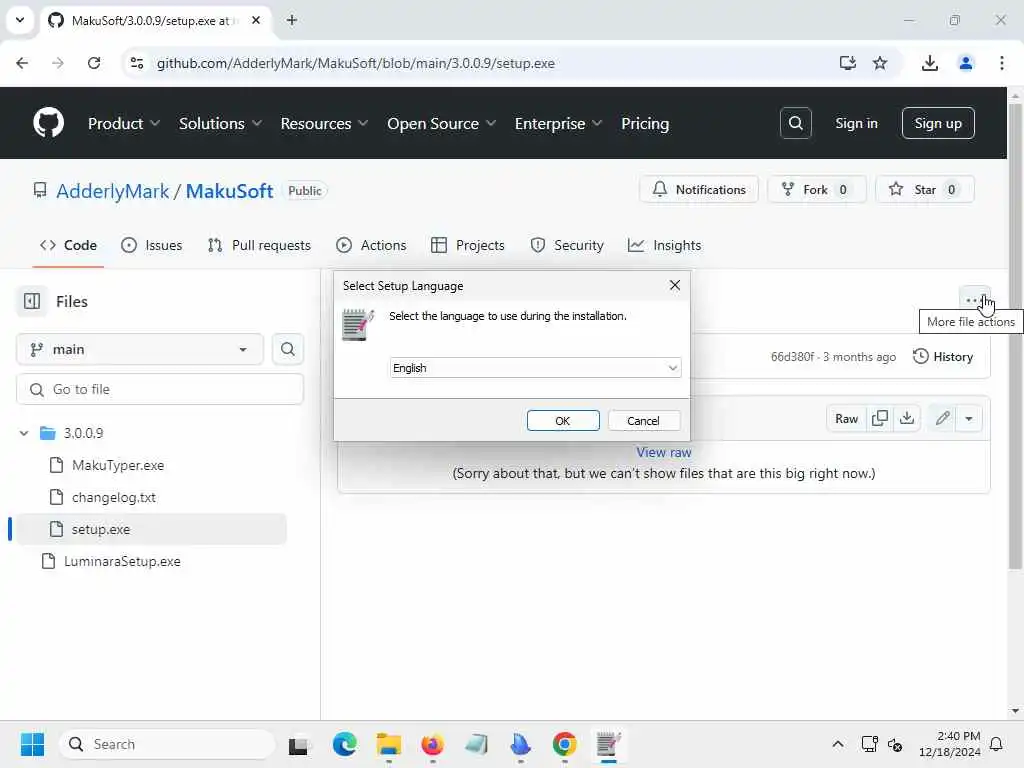Click the file search magnifier button
This screenshot has width=1024, height=768.
tap(287, 349)
